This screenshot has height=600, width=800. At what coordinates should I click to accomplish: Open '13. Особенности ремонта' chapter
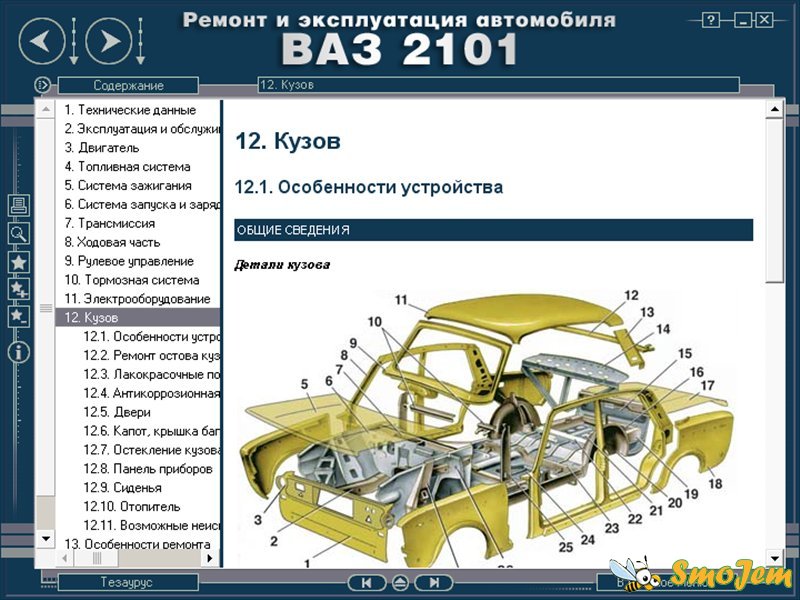click(137, 544)
